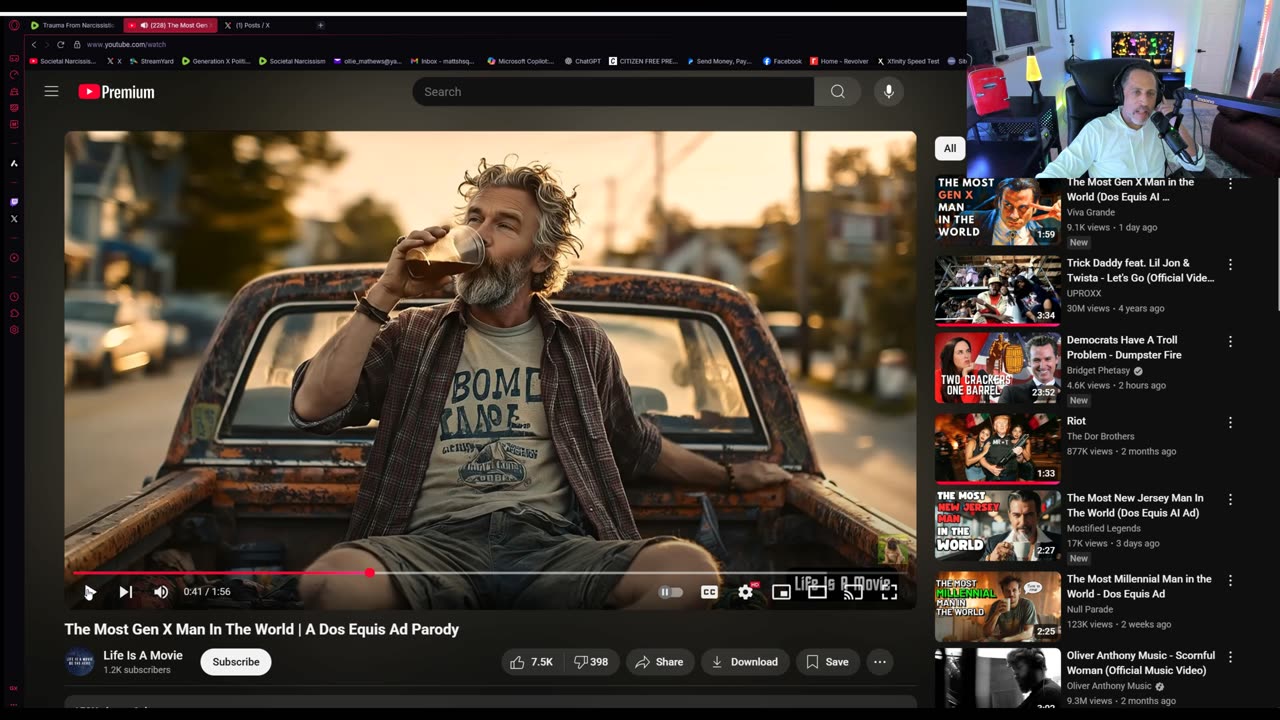Open Twitch icon in Opera sidebar
Screen dimensions: 1280x720
point(14,202)
